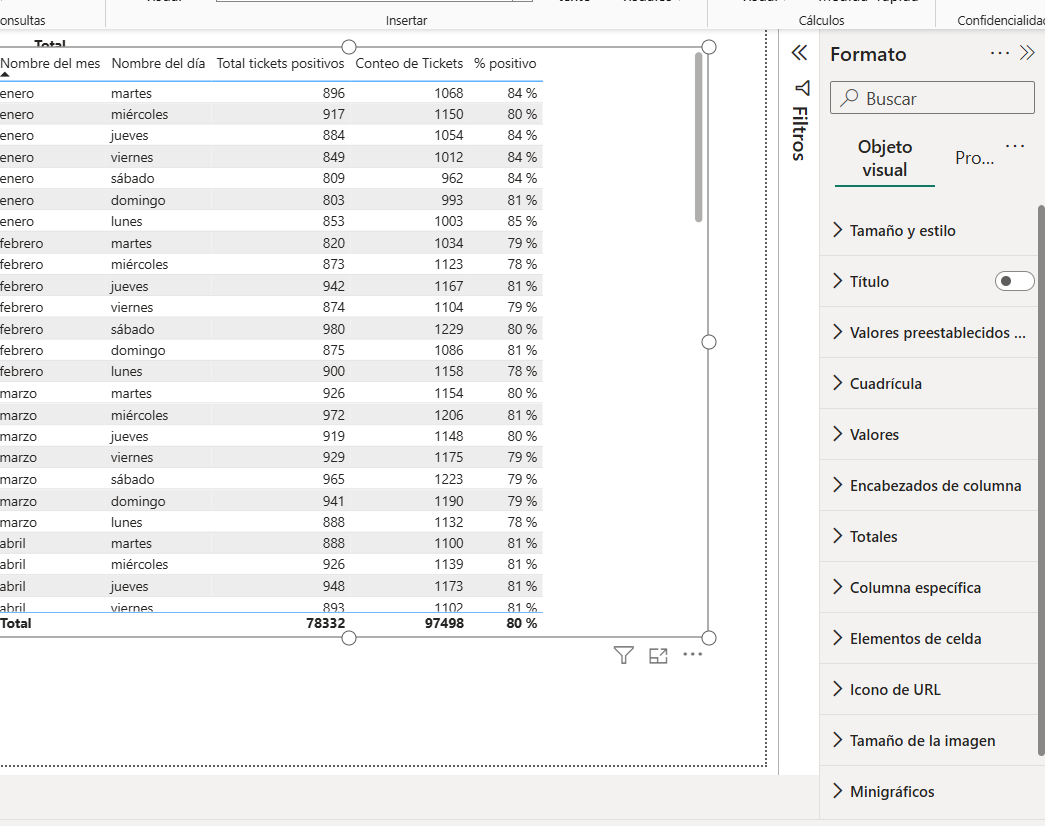This screenshot has height=826, width=1045.
Task: Open more options ellipsis below the table
Action: 693,654
